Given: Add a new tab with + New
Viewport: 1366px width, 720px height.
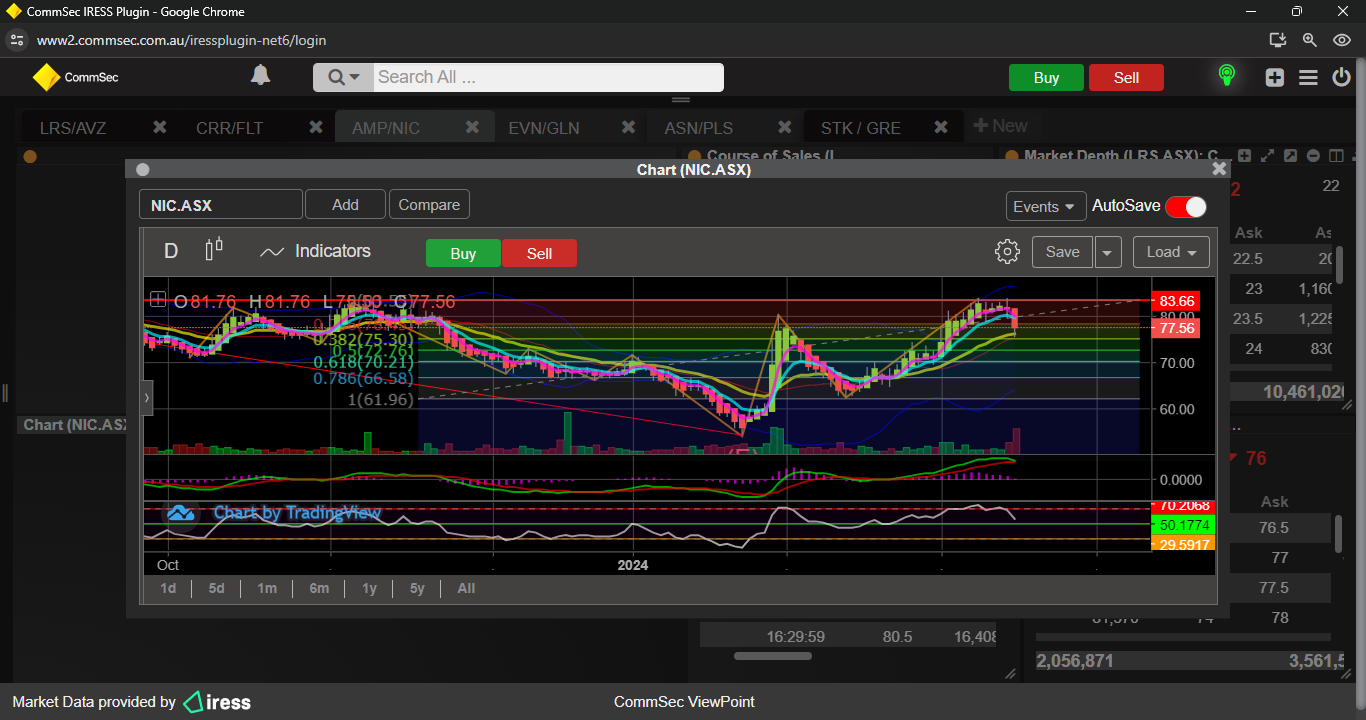Looking at the screenshot, I should point(1000,126).
